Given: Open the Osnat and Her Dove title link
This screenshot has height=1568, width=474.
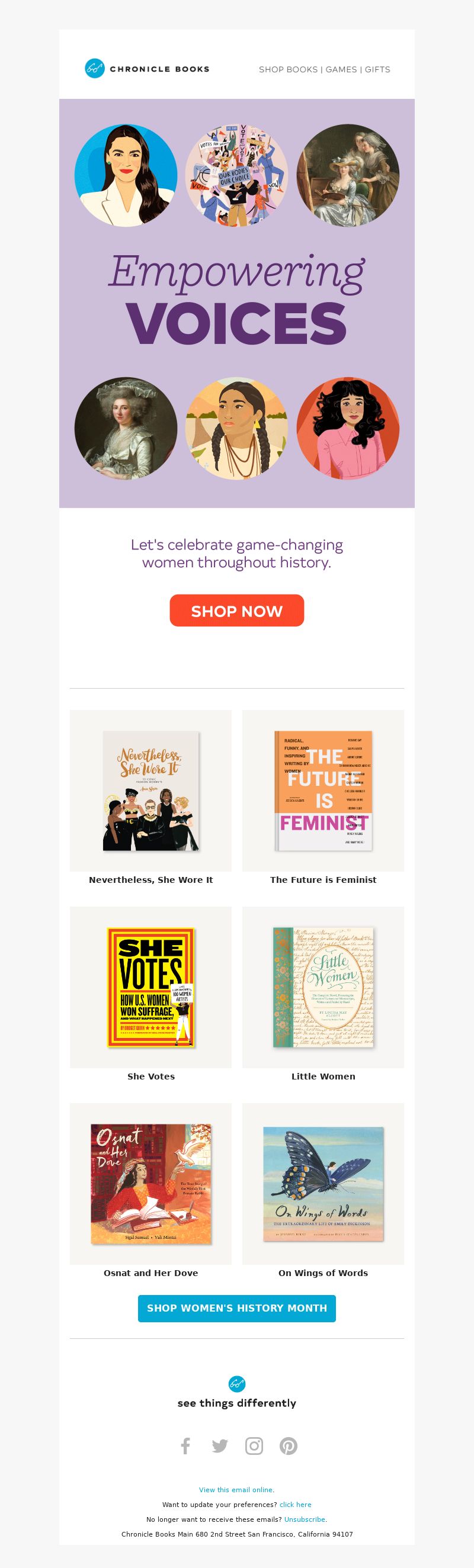Looking at the screenshot, I should coord(151,1273).
